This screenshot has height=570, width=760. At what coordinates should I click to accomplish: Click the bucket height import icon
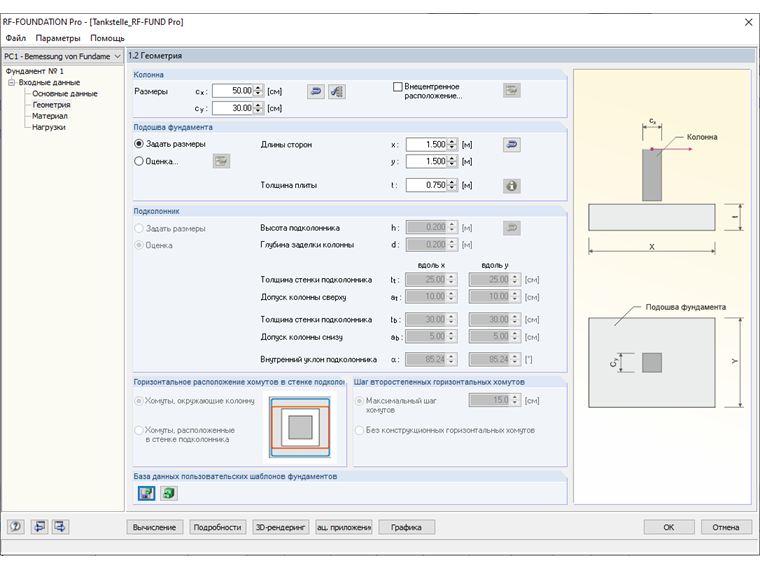point(511,228)
